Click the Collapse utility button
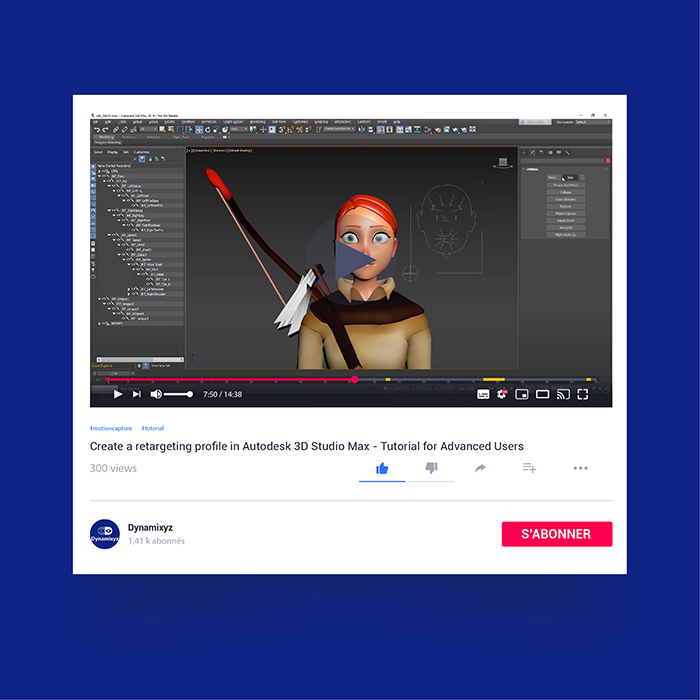Viewport: 700px width, 700px height. pos(566,192)
